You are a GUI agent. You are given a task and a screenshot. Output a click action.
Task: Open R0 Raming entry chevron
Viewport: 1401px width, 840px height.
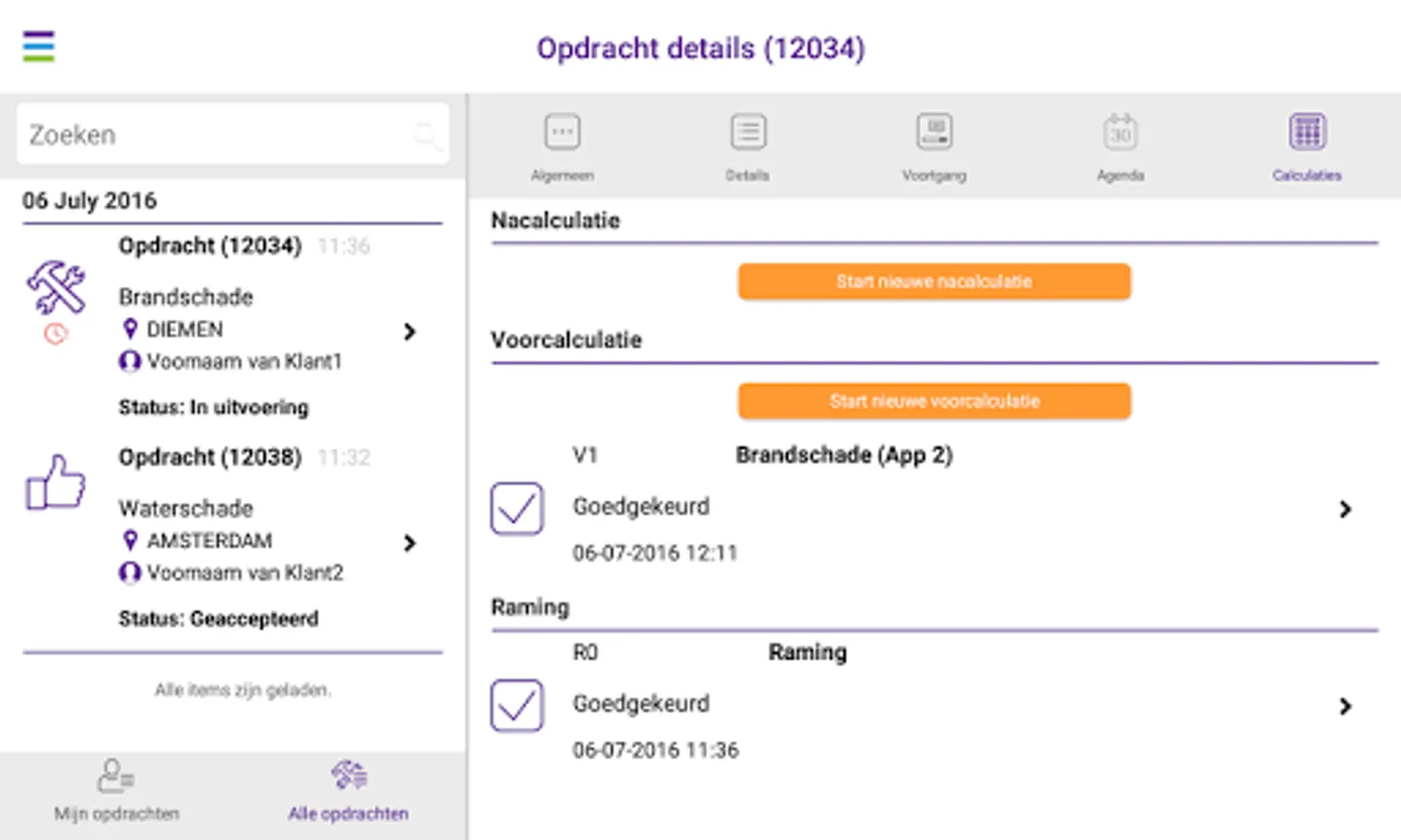pyautogui.click(x=1344, y=707)
